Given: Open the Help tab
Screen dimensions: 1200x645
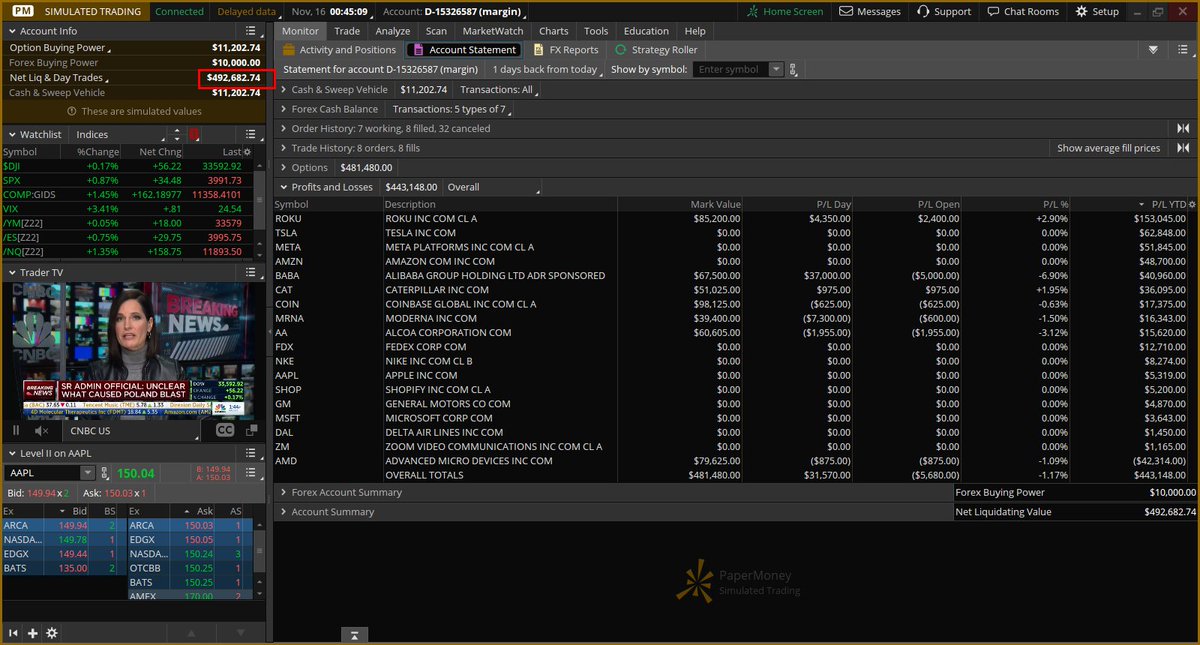Looking at the screenshot, I should tap(696, 31).
